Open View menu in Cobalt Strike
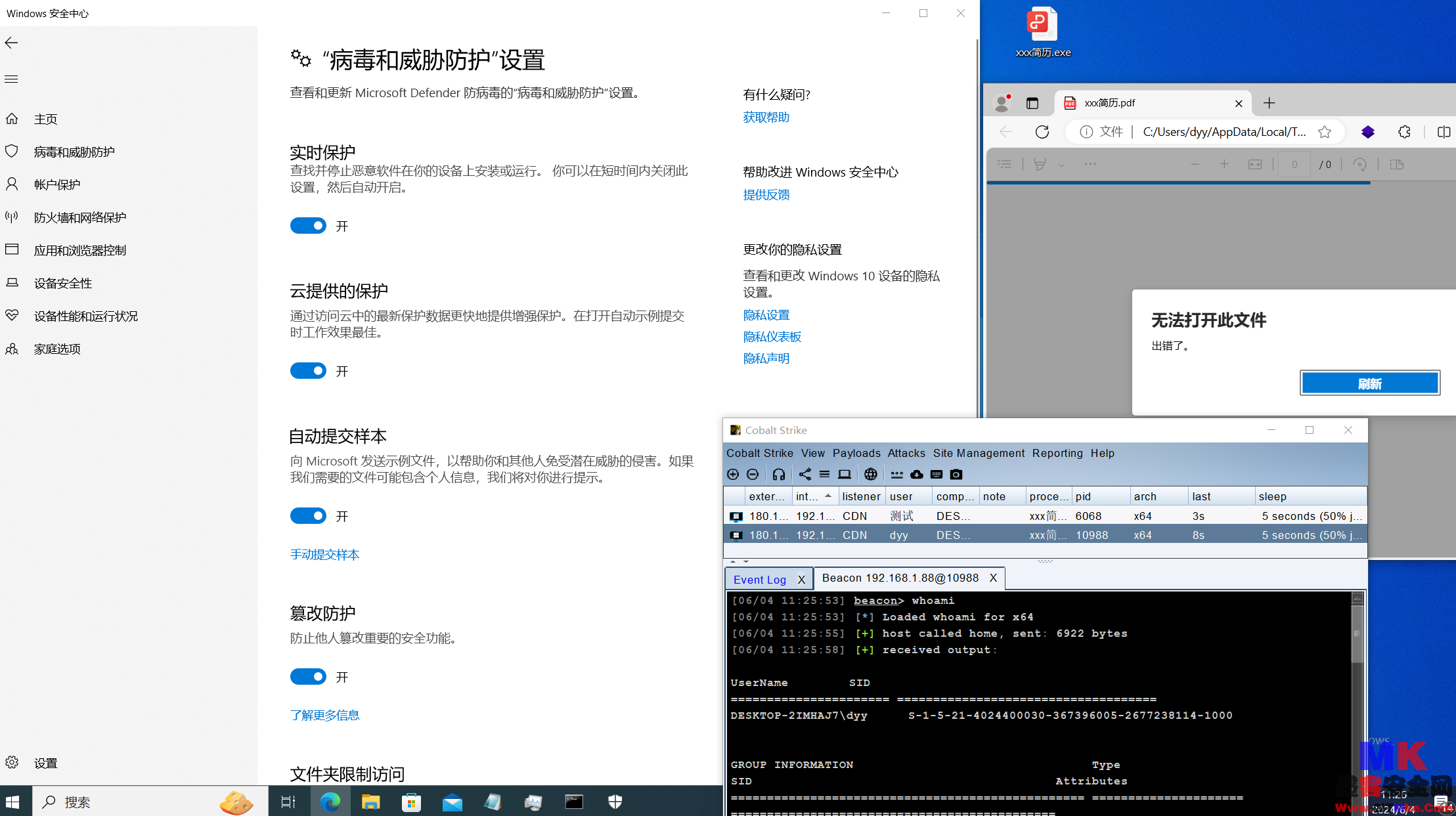This screenshot has height=816, width=1456. click(812, 453)
